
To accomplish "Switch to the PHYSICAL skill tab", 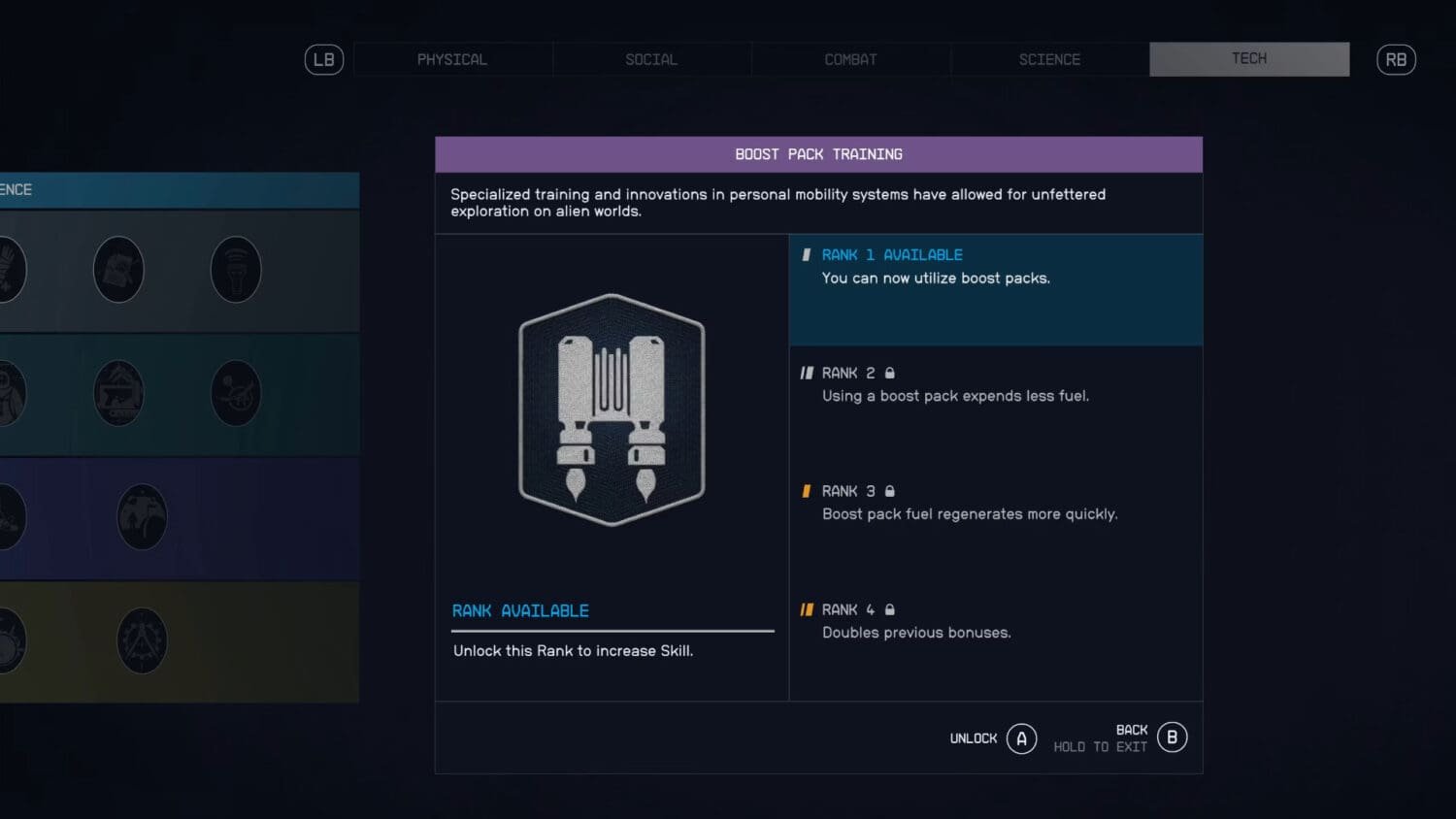I will coord(452,59).
